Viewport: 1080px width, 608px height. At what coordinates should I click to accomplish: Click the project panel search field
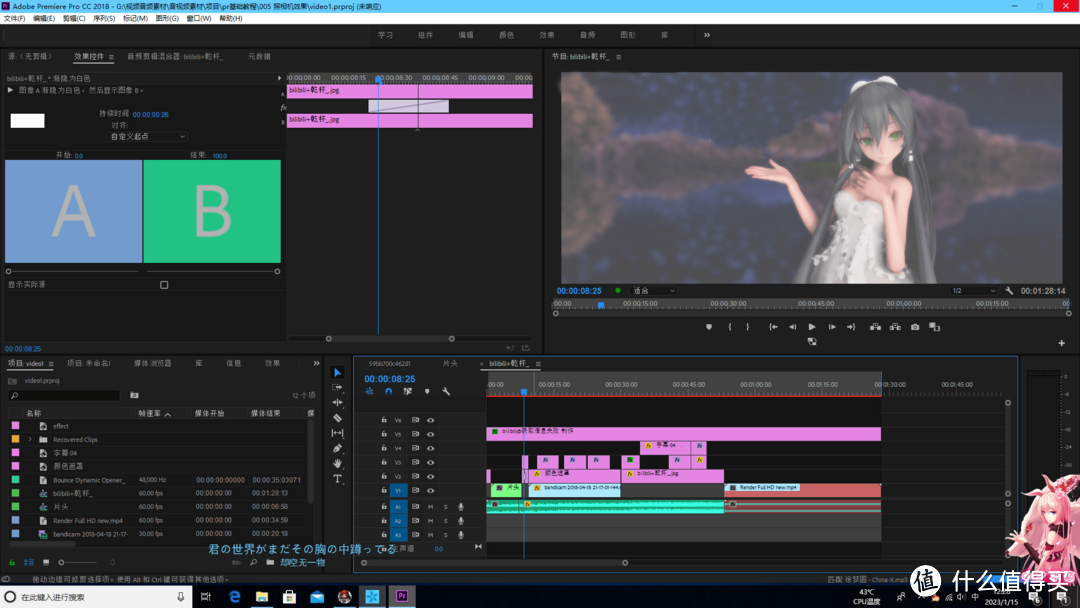pyautogui.click(x=65, y=395)
